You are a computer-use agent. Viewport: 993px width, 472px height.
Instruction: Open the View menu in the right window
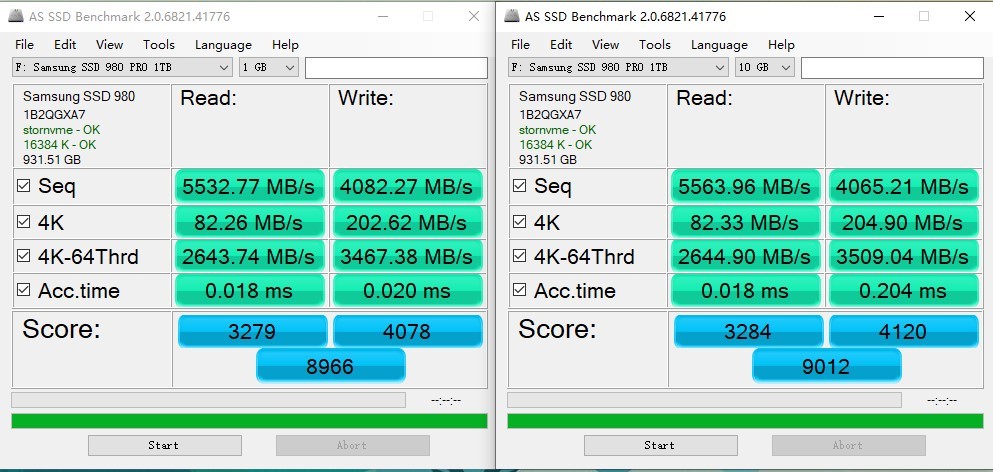pos(605,44)
